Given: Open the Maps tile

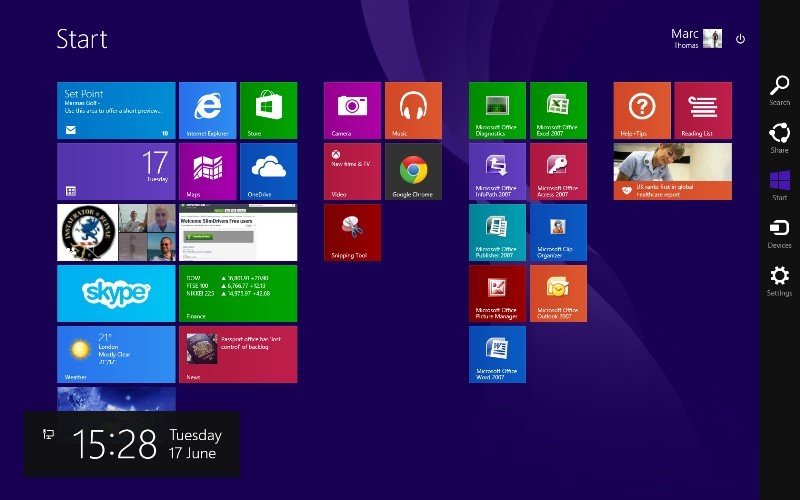Looking at the screenshot, I should [x=208, y=171].
